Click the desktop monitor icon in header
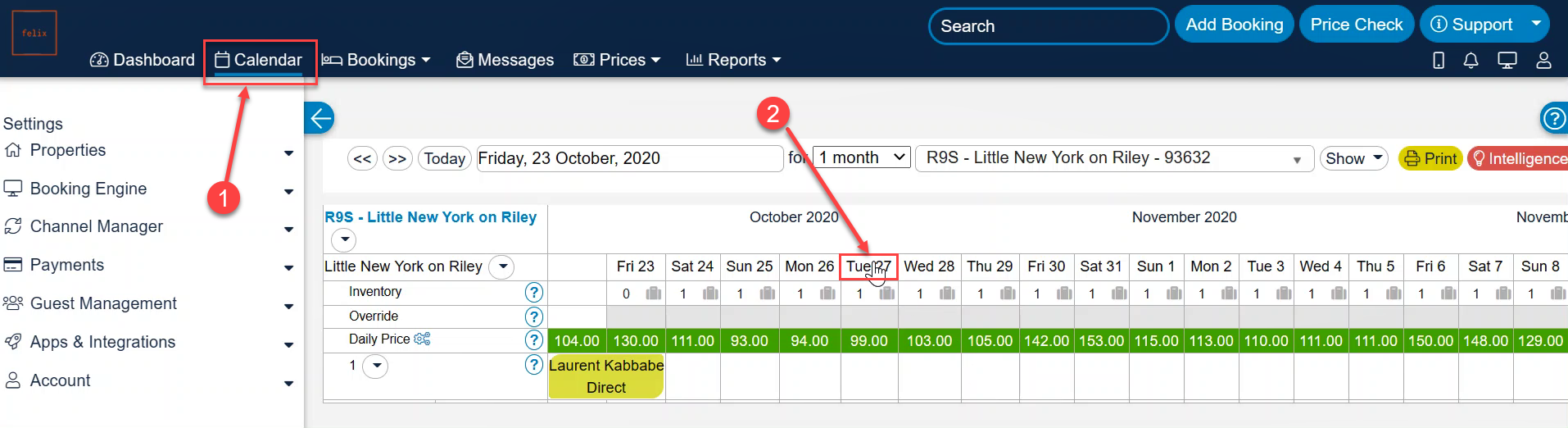The width and height of the screenshot is (1568, 428). click(1507, 60)
